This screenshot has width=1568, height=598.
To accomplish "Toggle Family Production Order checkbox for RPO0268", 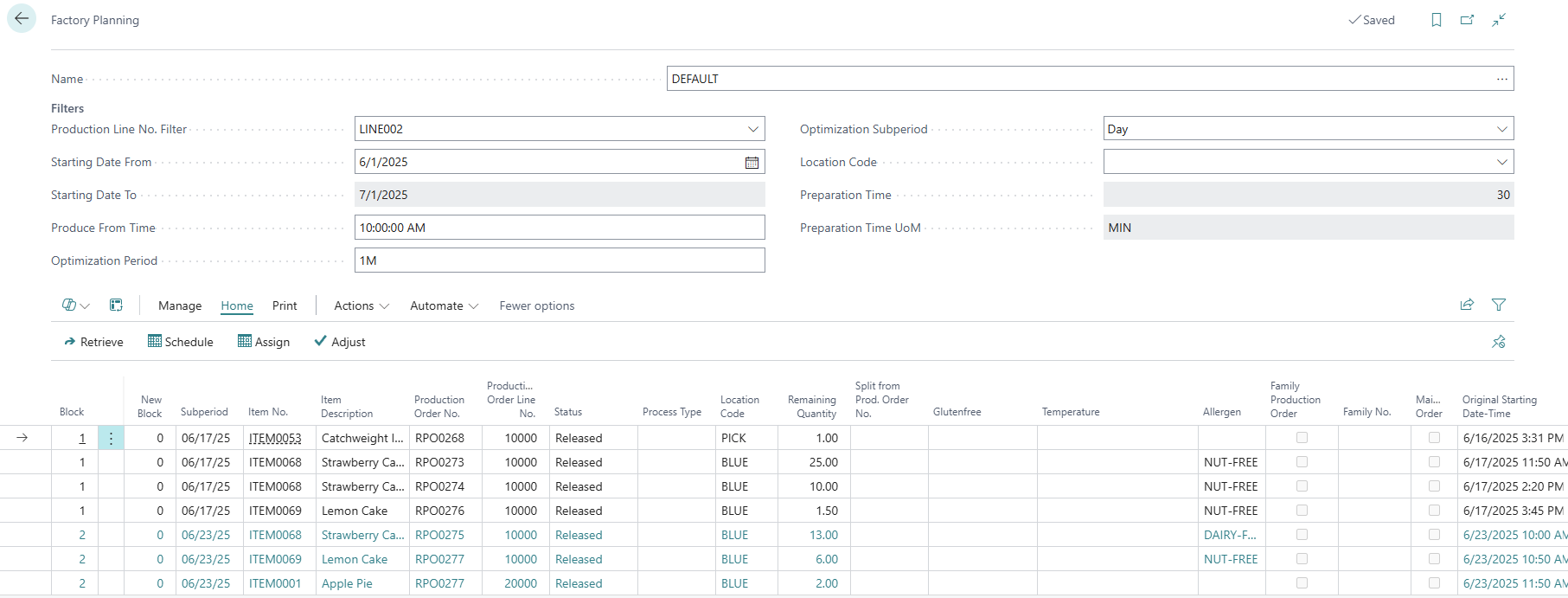I will (x=1302, y=438).
